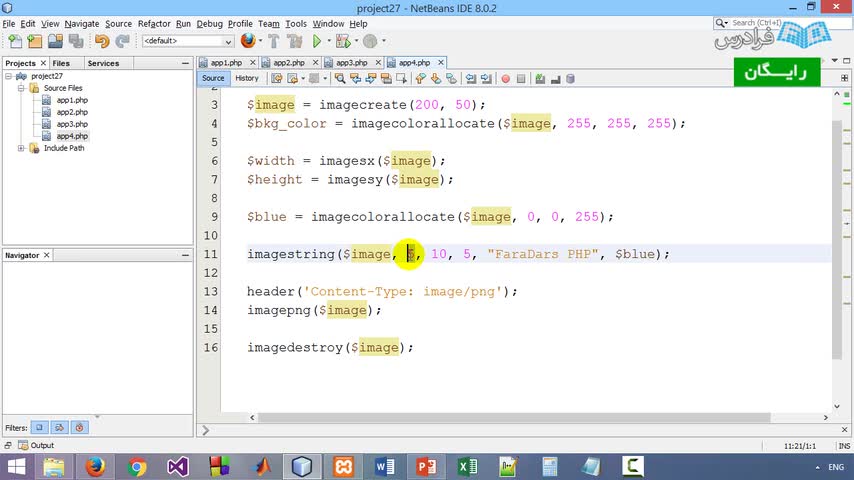
Task: Toggle Bookmark icon in editor toolbar
Action: [x=452, y=79]
